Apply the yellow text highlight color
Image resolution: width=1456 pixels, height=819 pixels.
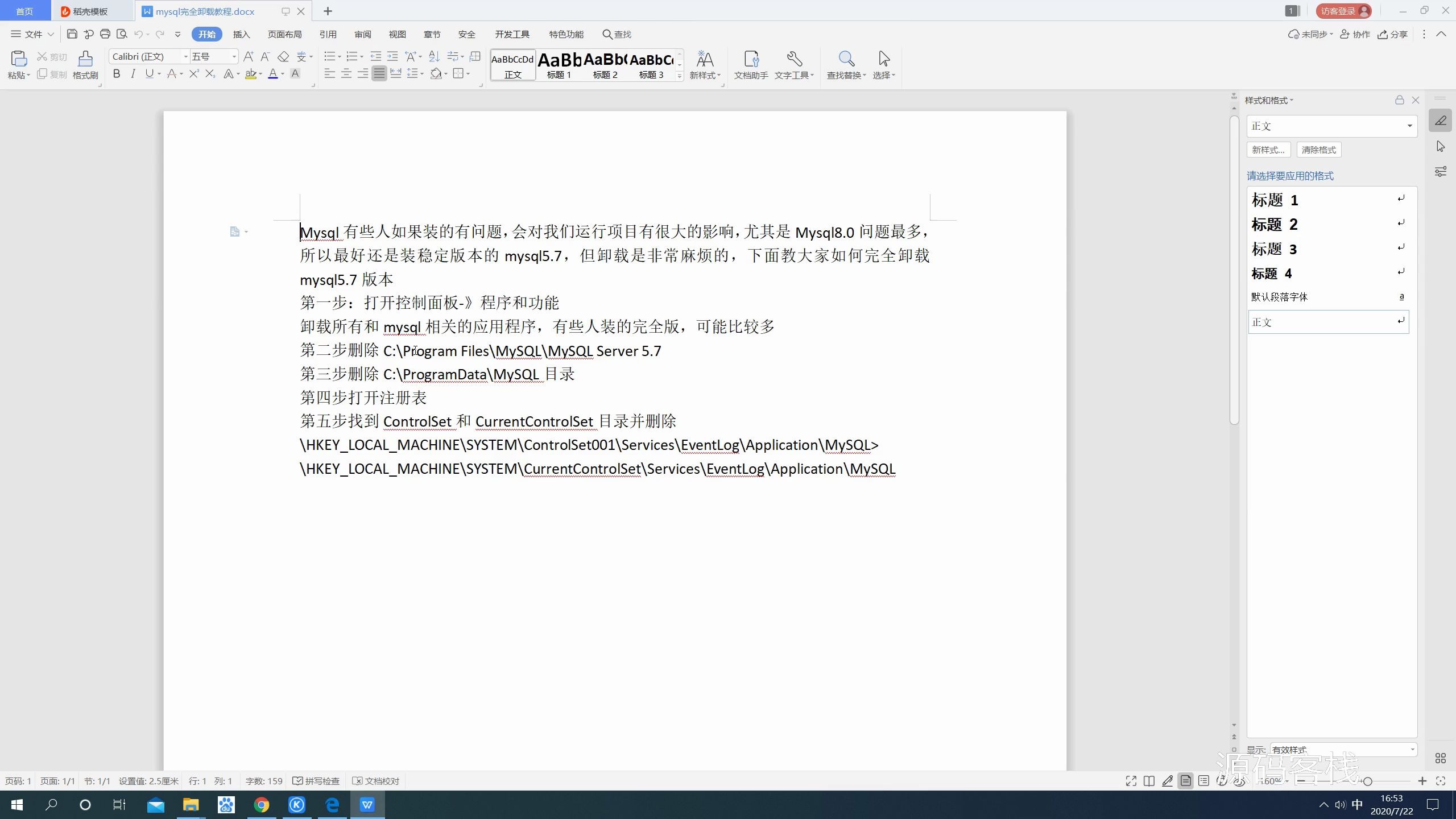(250, 73)
